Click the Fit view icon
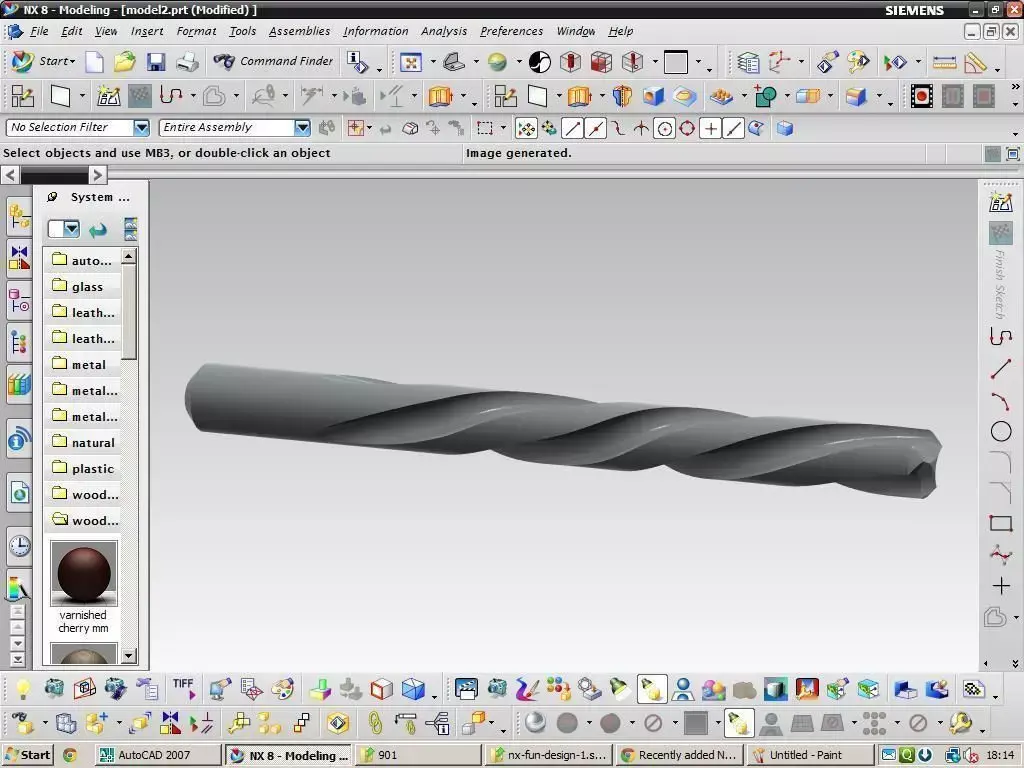Screen dimensions: 1024x768 click(x=411, y=63)
